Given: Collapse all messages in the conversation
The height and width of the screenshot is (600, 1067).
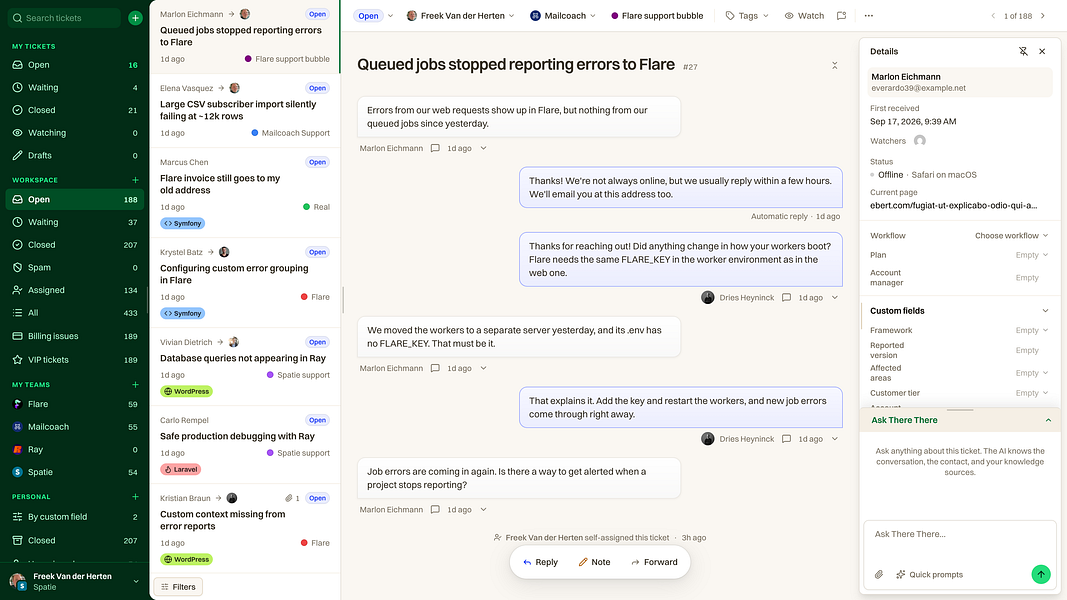Looking at the screenshot, I should point(834,65).
